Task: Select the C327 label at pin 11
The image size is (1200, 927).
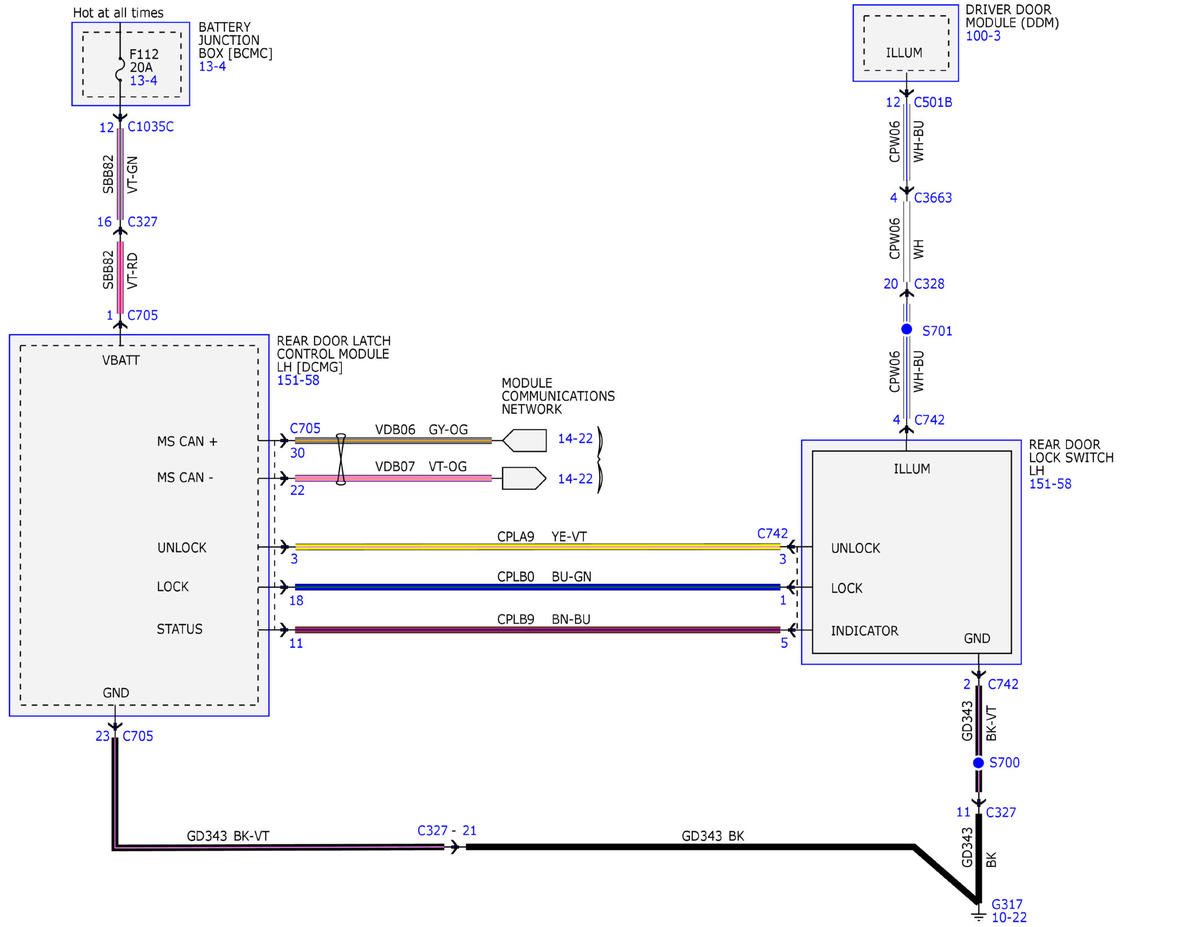Action: pos(1001,813)
